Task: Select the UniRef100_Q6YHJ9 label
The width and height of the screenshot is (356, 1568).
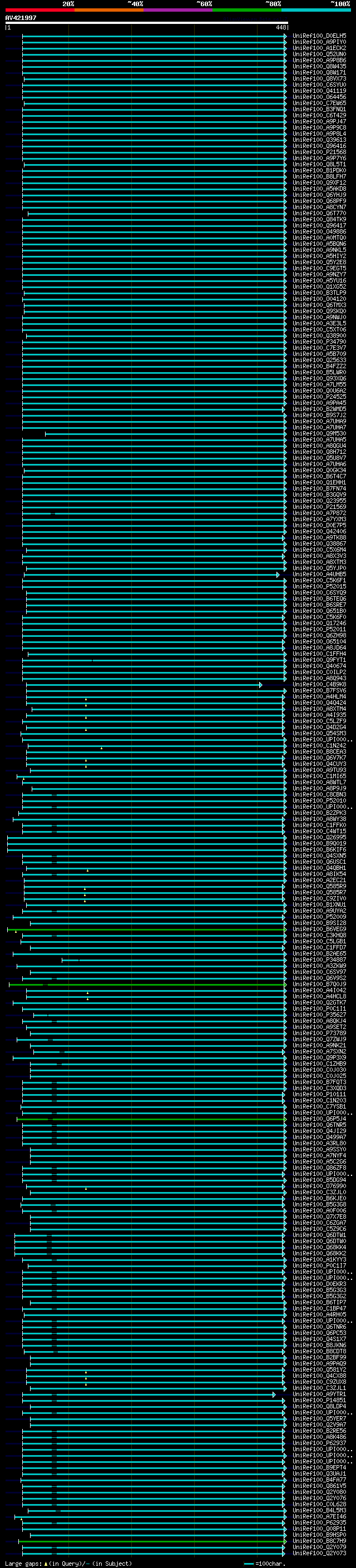Action: (319, 195)
